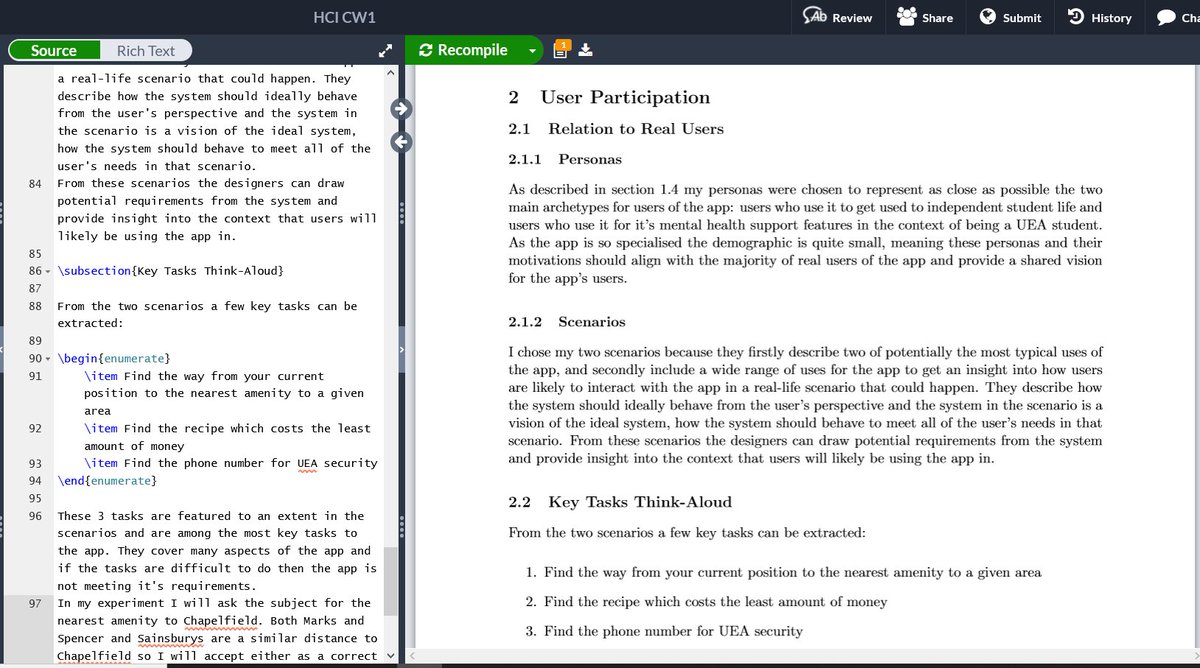Collapse the enumerate fold at line 90
The image size is (1200, 668).
tap(49, 358)
